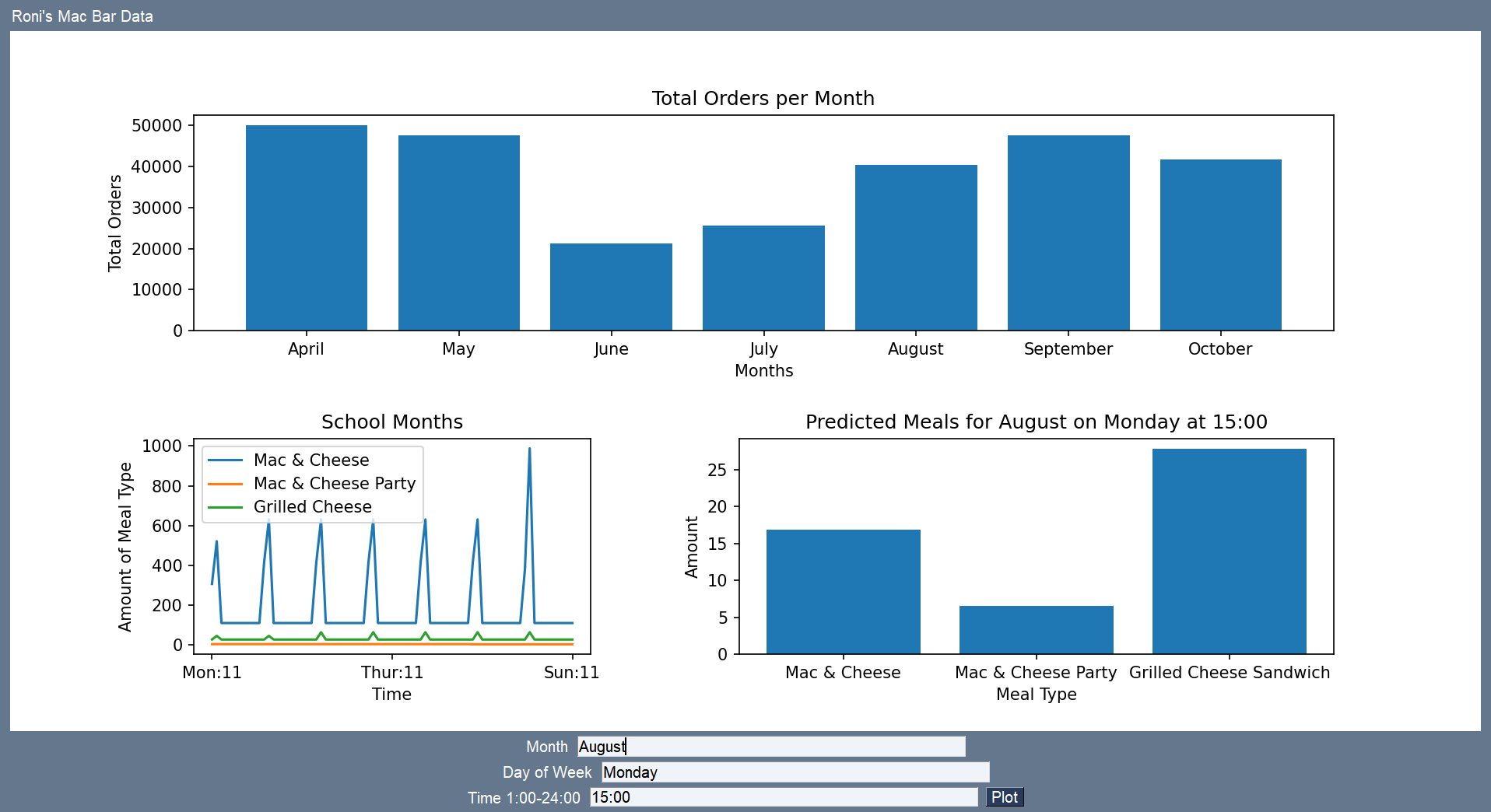The image size is (1491, 812).
Task: Click the Time 1:00-24:00 input field
Action: tap(784, 797)
